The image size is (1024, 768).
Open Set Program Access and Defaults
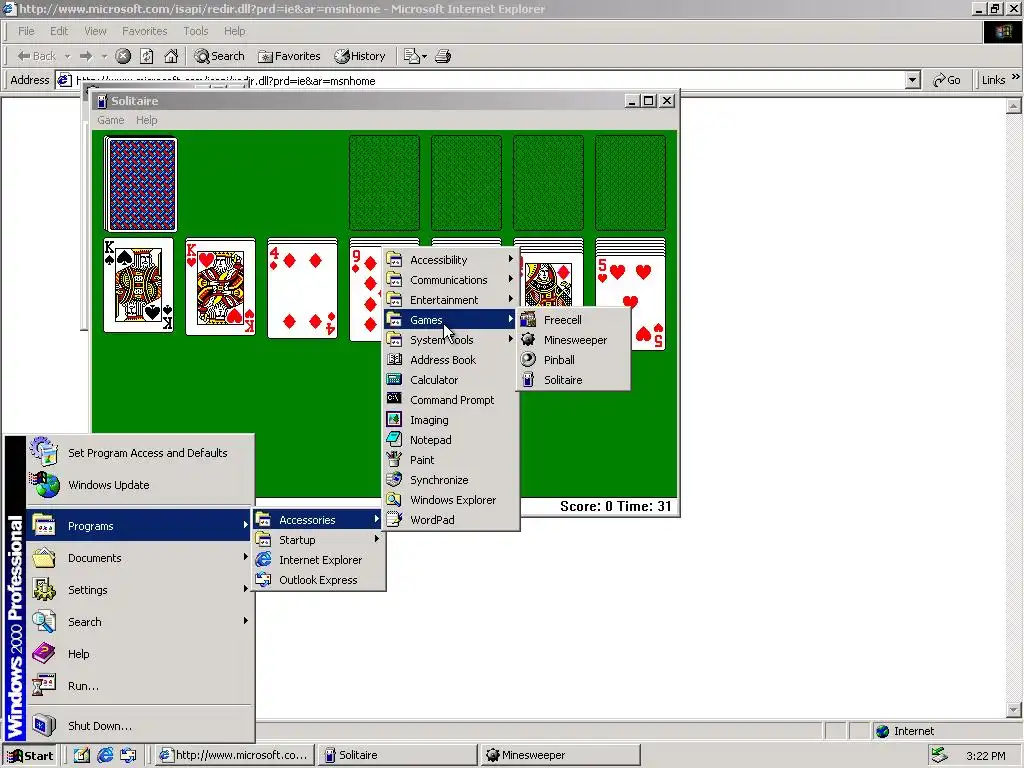coord(140,453)
